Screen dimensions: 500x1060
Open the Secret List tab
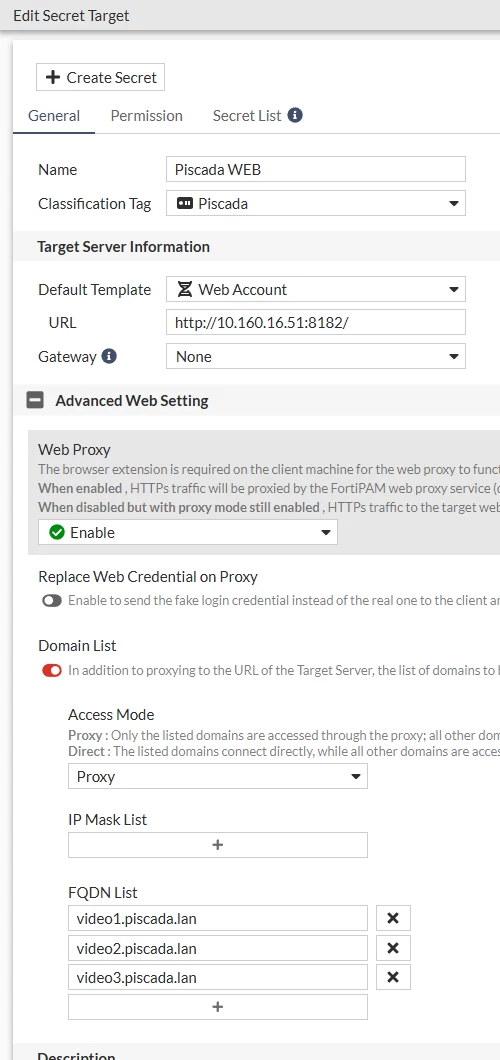[247, 116]
